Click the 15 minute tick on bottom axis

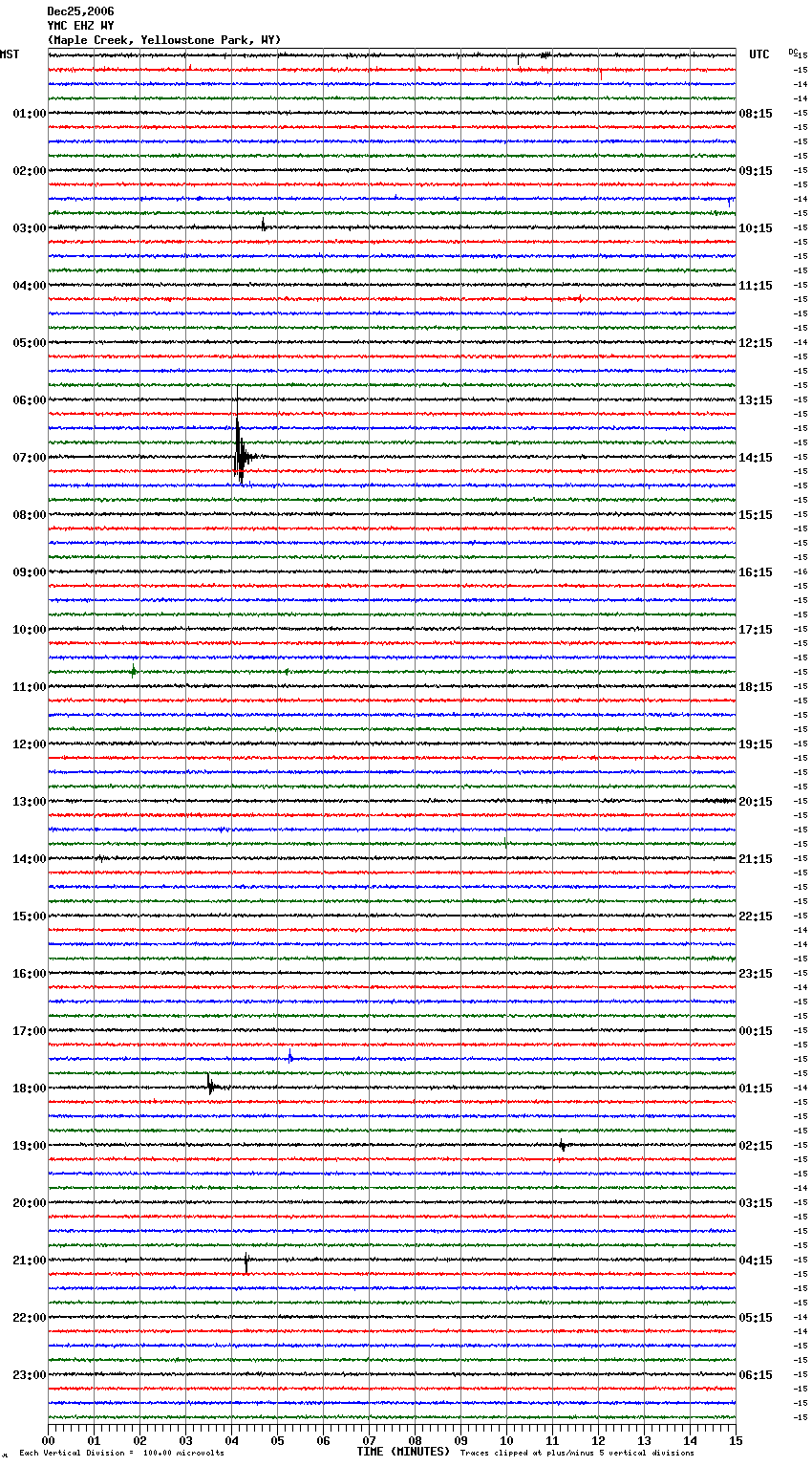tap(736, 1440)
